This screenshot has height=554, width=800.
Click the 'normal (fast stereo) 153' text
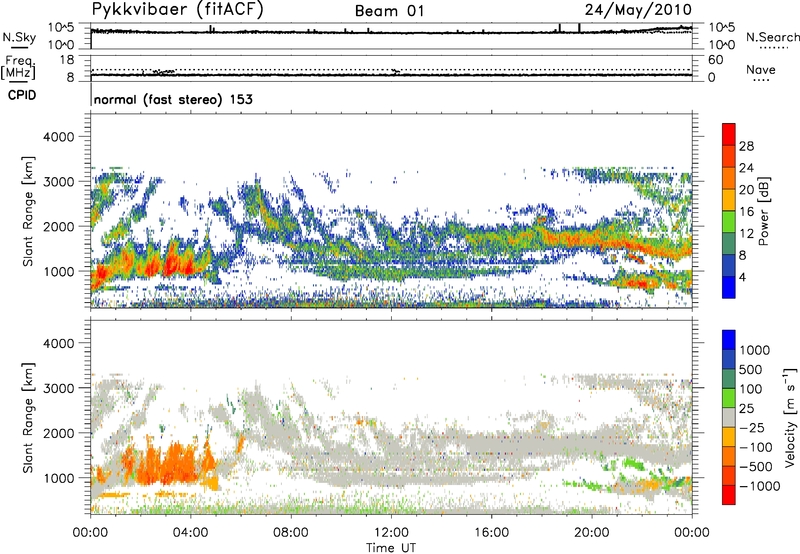tap(173, 99)
